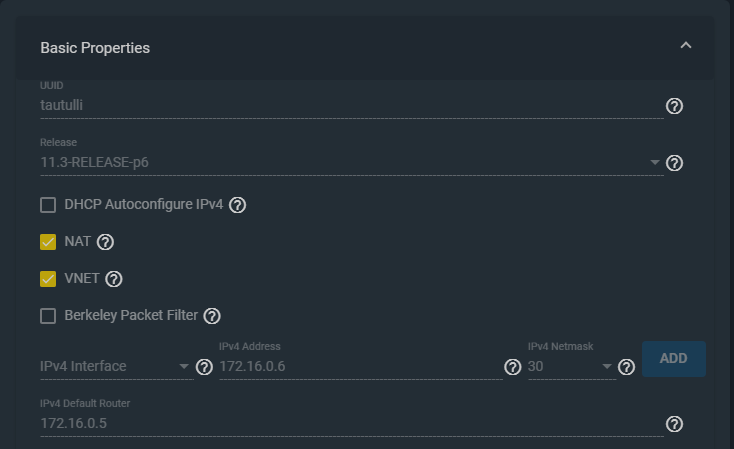The height and width of the screenshot is (449, 734).
Task: Uncheck the NAT checkbox
Action: [x=48, y=242]
